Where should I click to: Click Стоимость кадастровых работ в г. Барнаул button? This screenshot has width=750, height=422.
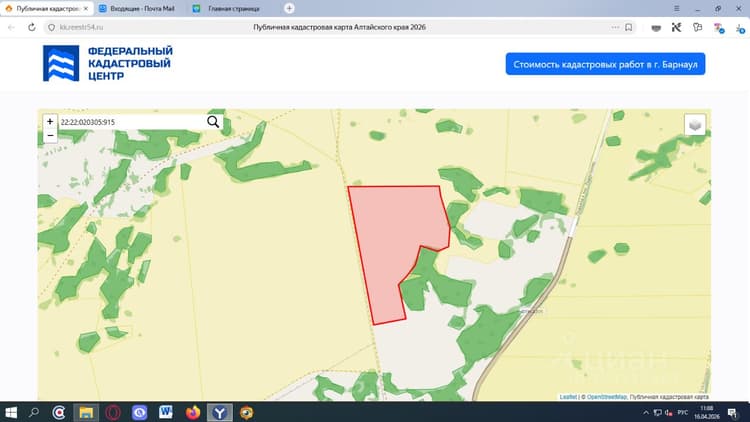pyautogui.click(x=605, y=64)
